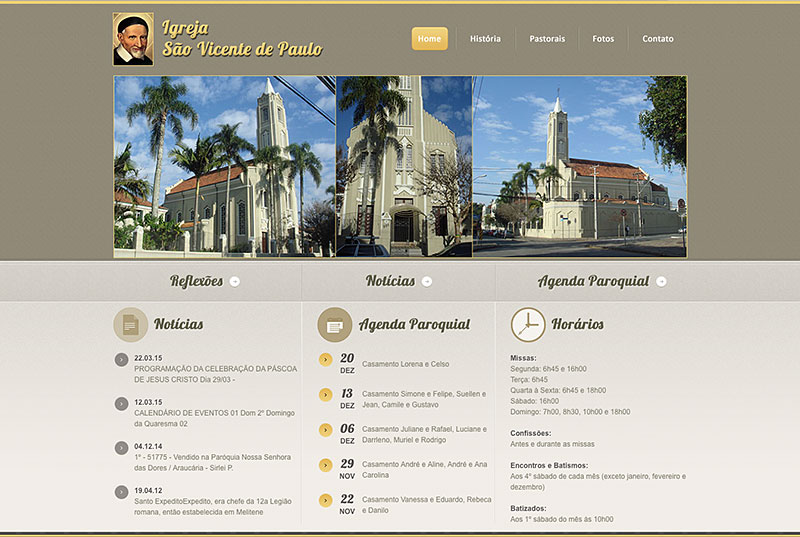Click the calendar icon beside Agenda Paroquial

334,324
